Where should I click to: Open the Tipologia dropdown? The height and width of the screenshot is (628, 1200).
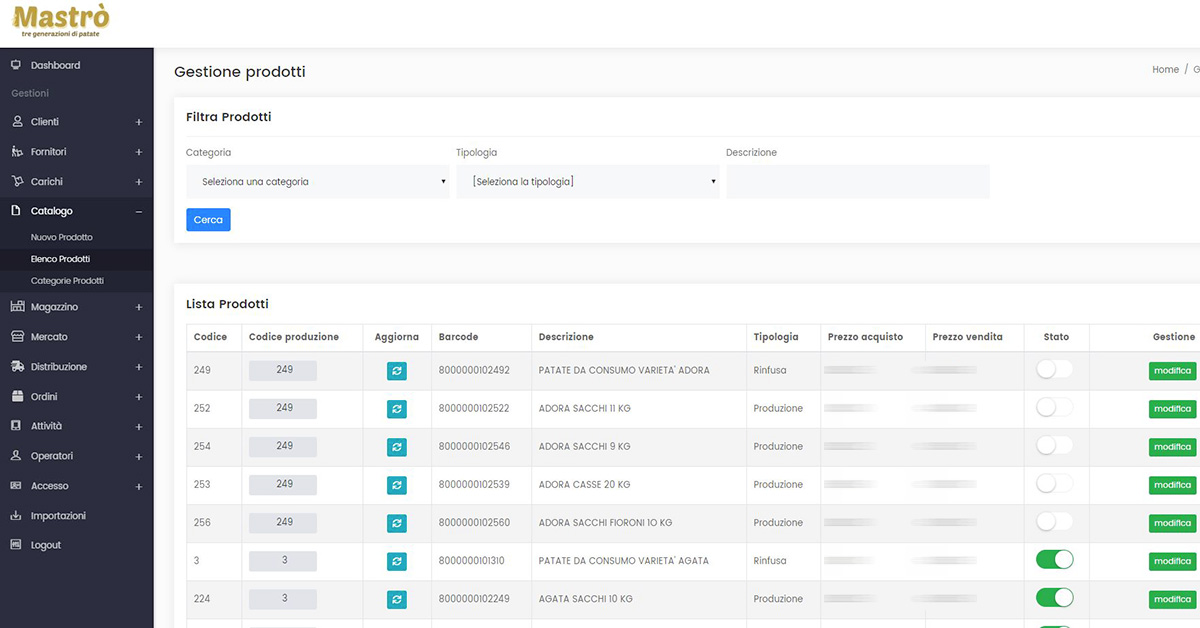588,182
